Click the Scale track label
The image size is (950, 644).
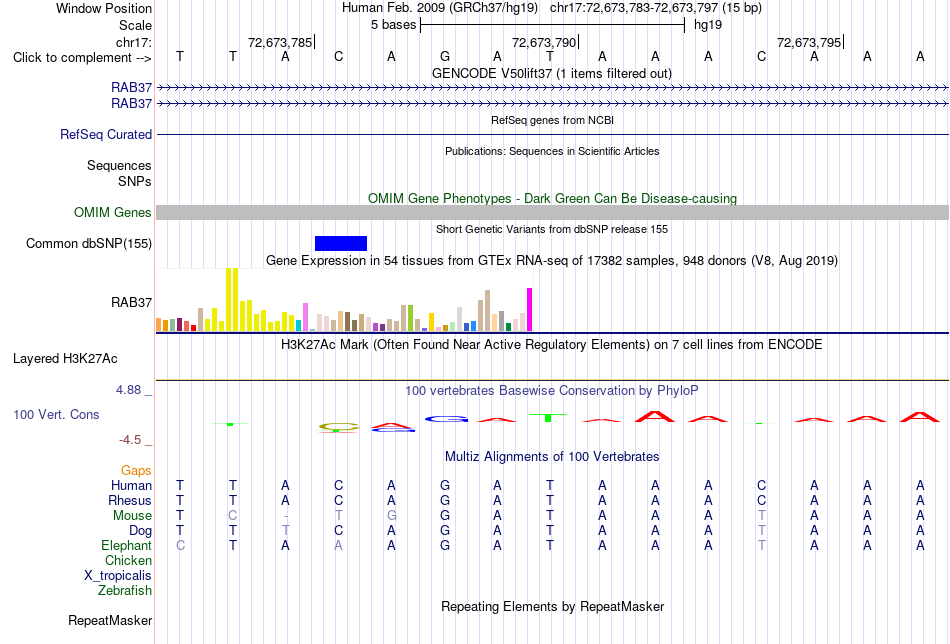[135, 25]
